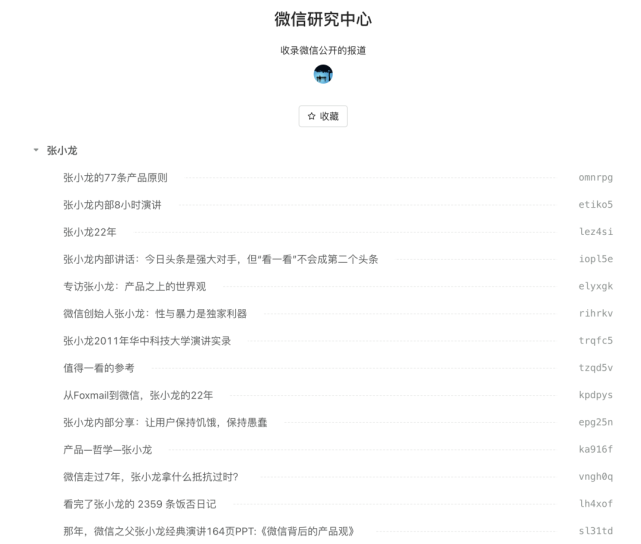Click the slug text ka916f
The height and width of the screenshot is (544, 641).
click(x=596, y=450)
